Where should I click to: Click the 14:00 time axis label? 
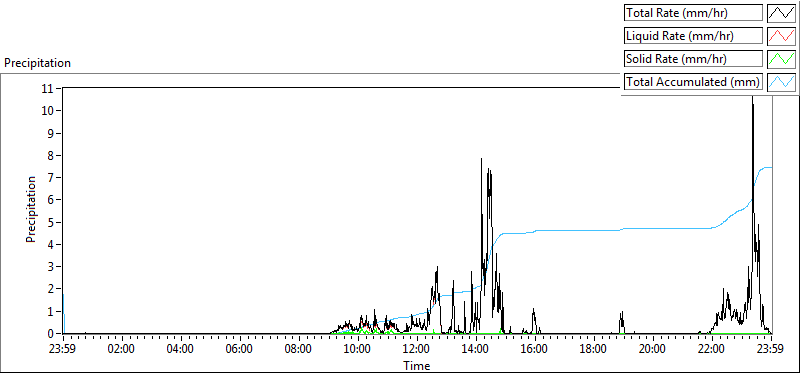click(476, 350)
